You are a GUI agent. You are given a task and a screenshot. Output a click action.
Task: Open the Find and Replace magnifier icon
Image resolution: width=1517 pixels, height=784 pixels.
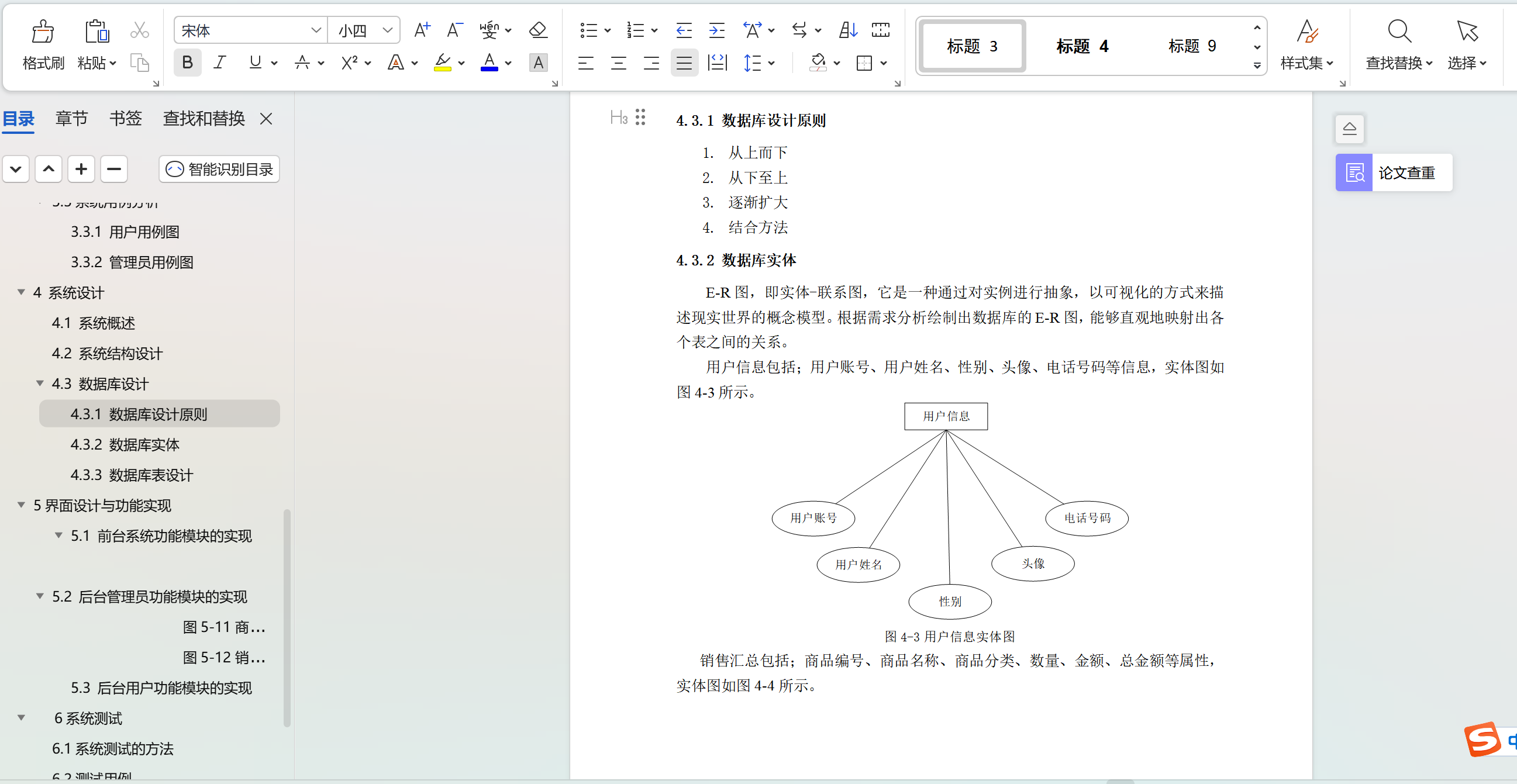(1399, 32)
